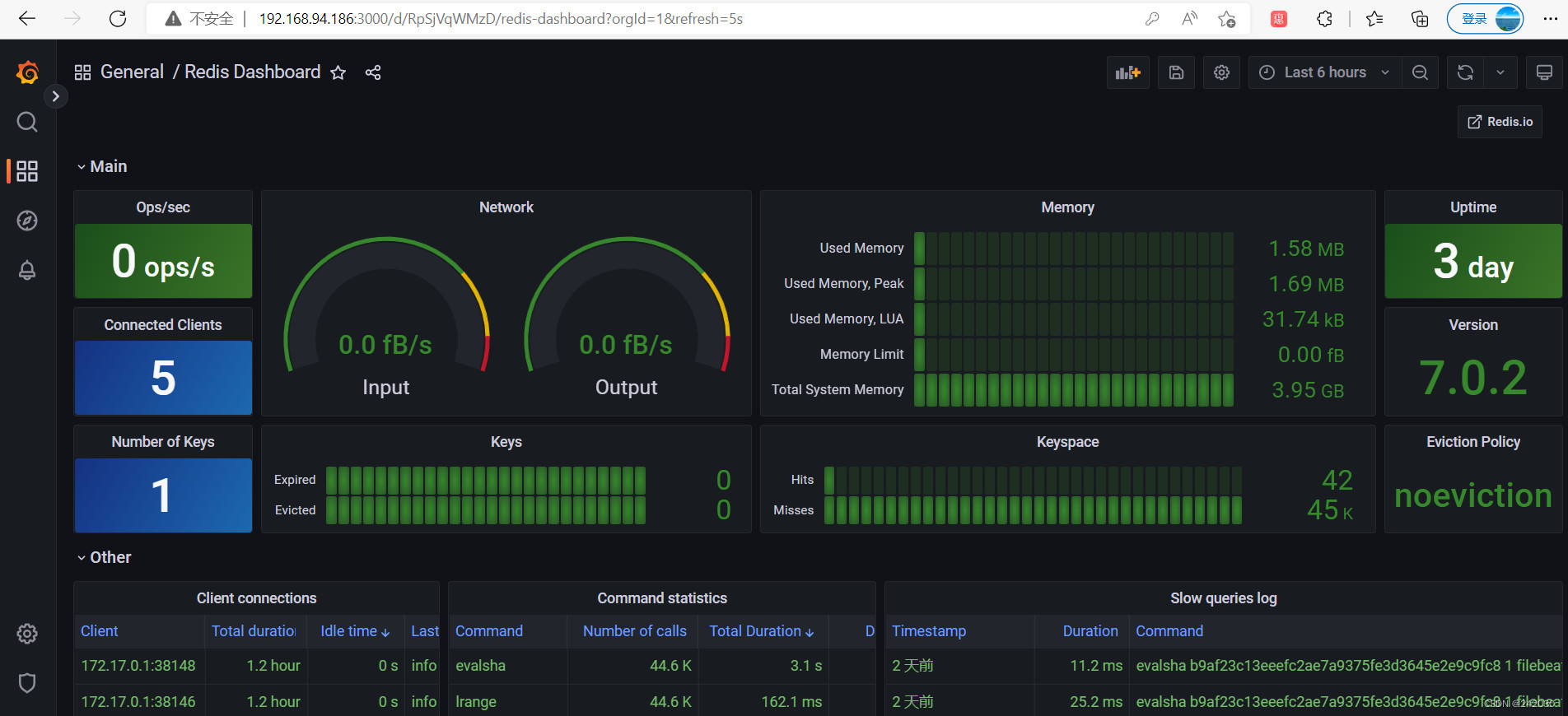Screen dimensions: 1568x716
Task: Click the red browser extension icon
Action: (1279, 19)
